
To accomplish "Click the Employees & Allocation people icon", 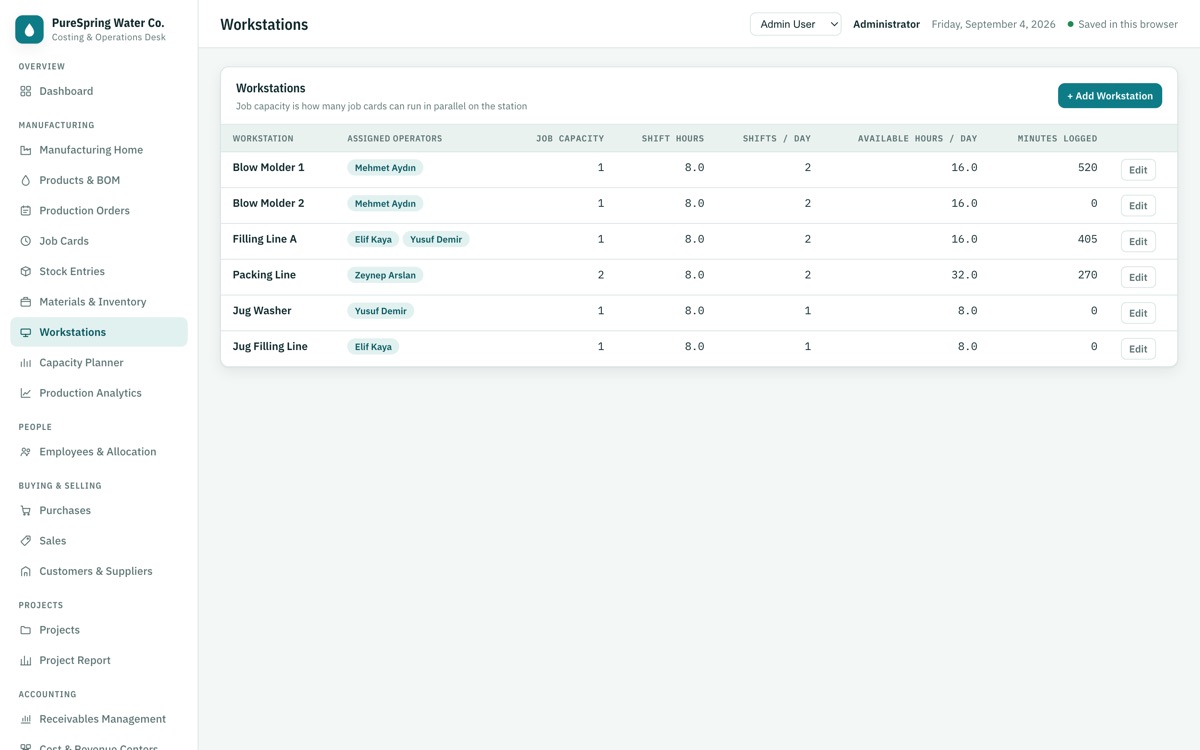I will point(26,452).
